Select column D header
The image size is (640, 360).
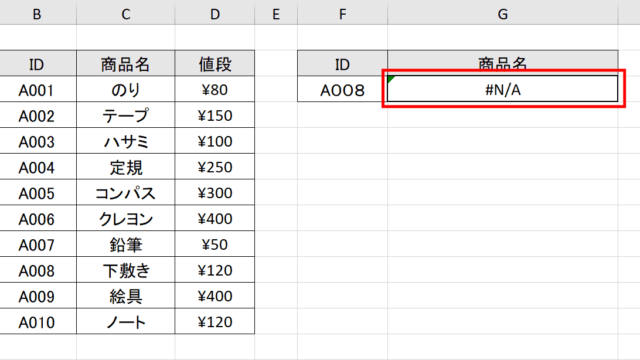(215, 14)
